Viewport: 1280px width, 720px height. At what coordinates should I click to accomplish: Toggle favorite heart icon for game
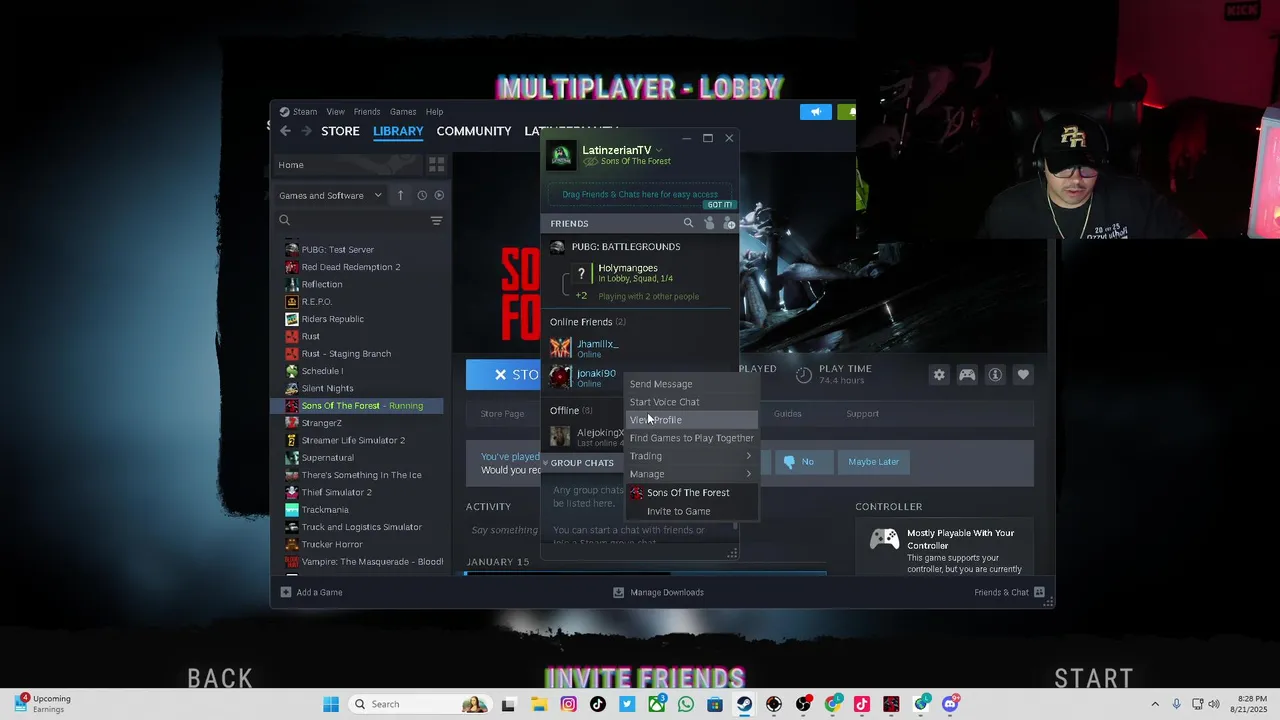tap(1023, 375)
